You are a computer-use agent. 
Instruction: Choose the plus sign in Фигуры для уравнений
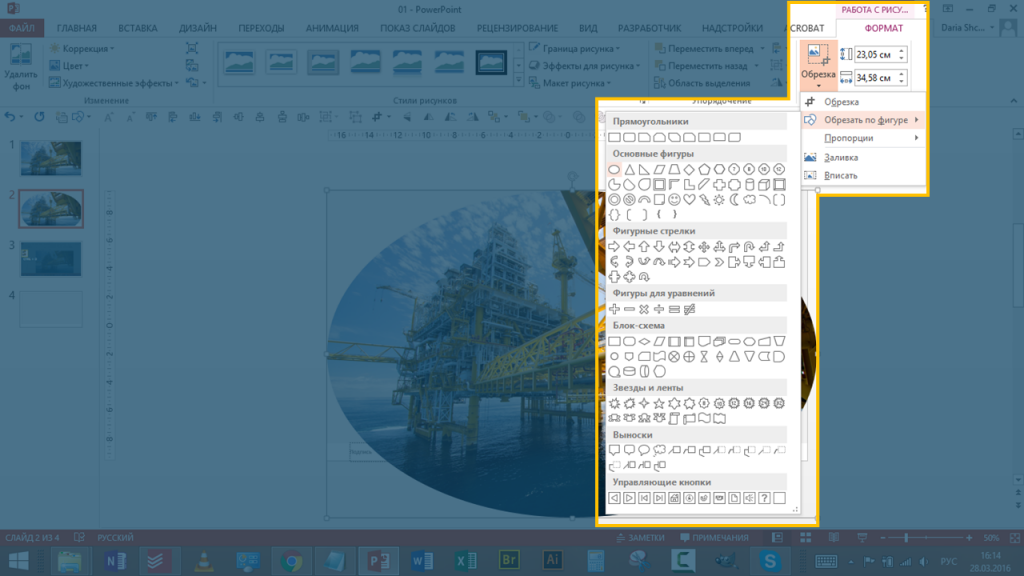pyautogui.click(x=615, y=309)
